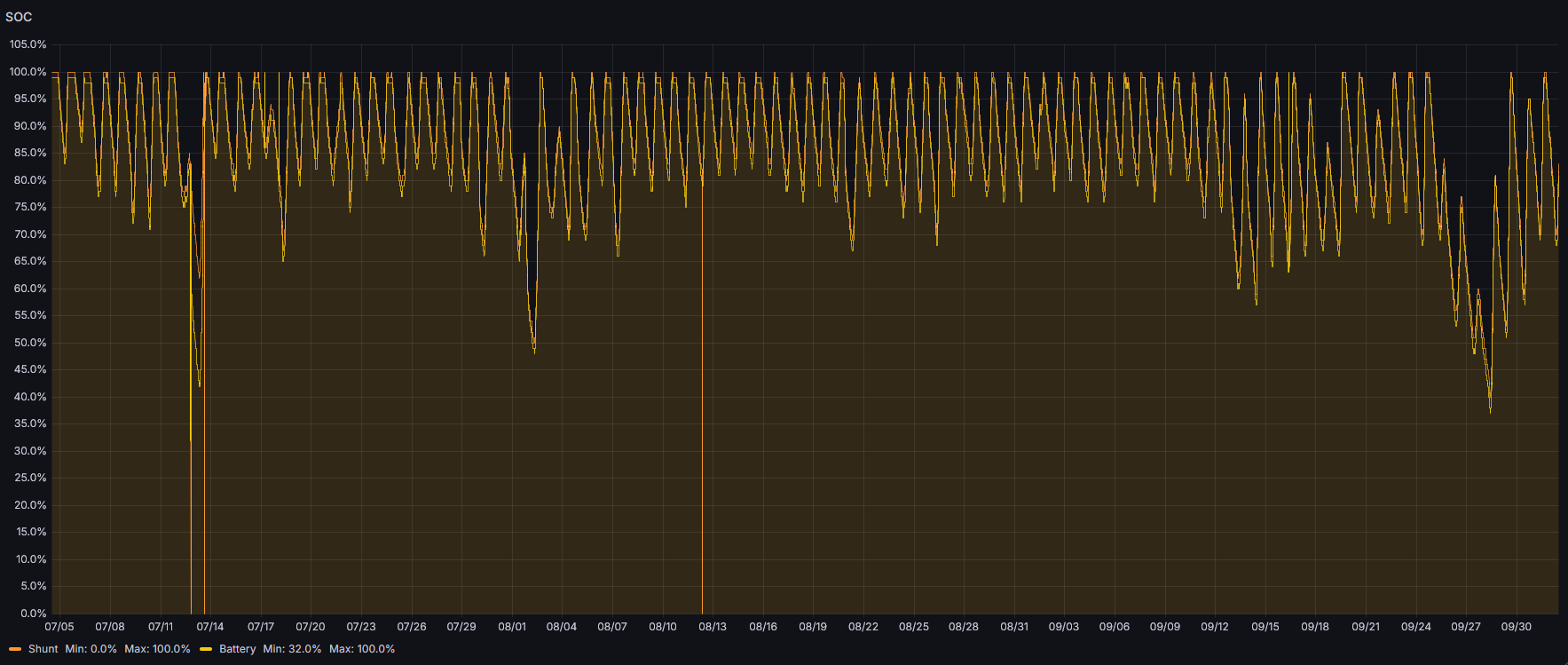Click the 08/22 x-axis date label
1568x665 pixels.
863,627
